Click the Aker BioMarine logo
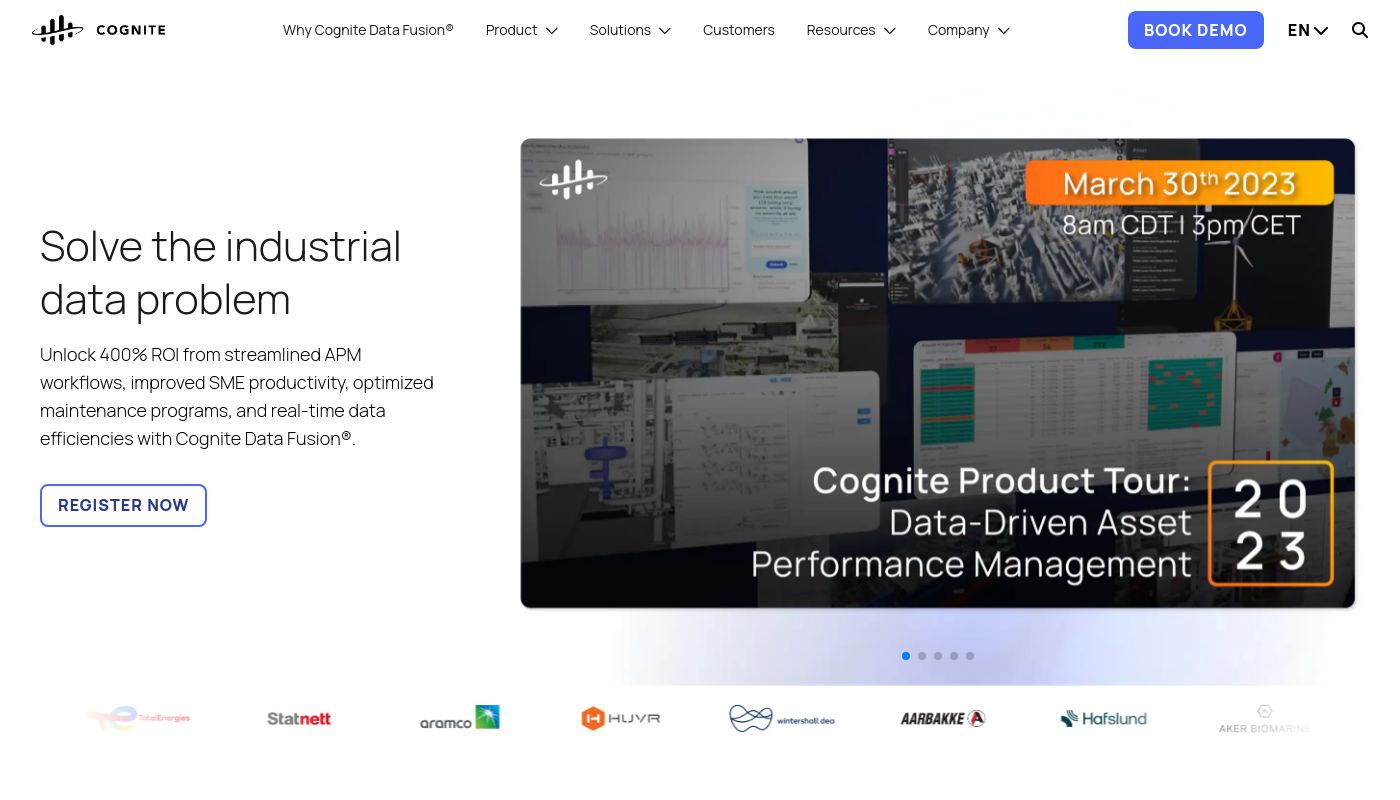The height and width of the screenshot is (800, 1400). [1265, 718]
